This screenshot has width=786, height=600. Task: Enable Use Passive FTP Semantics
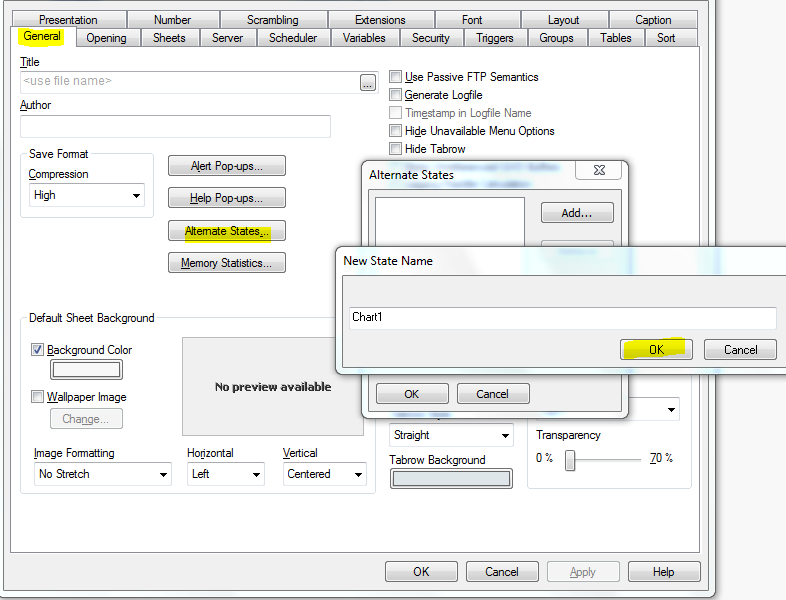point(396,77)
